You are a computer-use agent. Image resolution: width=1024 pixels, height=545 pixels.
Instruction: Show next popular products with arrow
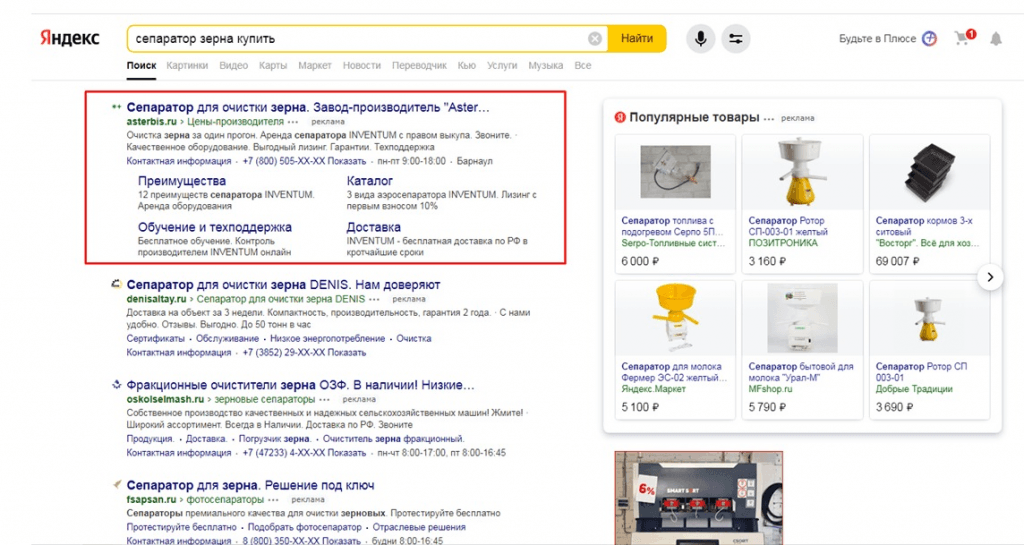[990, 277]
